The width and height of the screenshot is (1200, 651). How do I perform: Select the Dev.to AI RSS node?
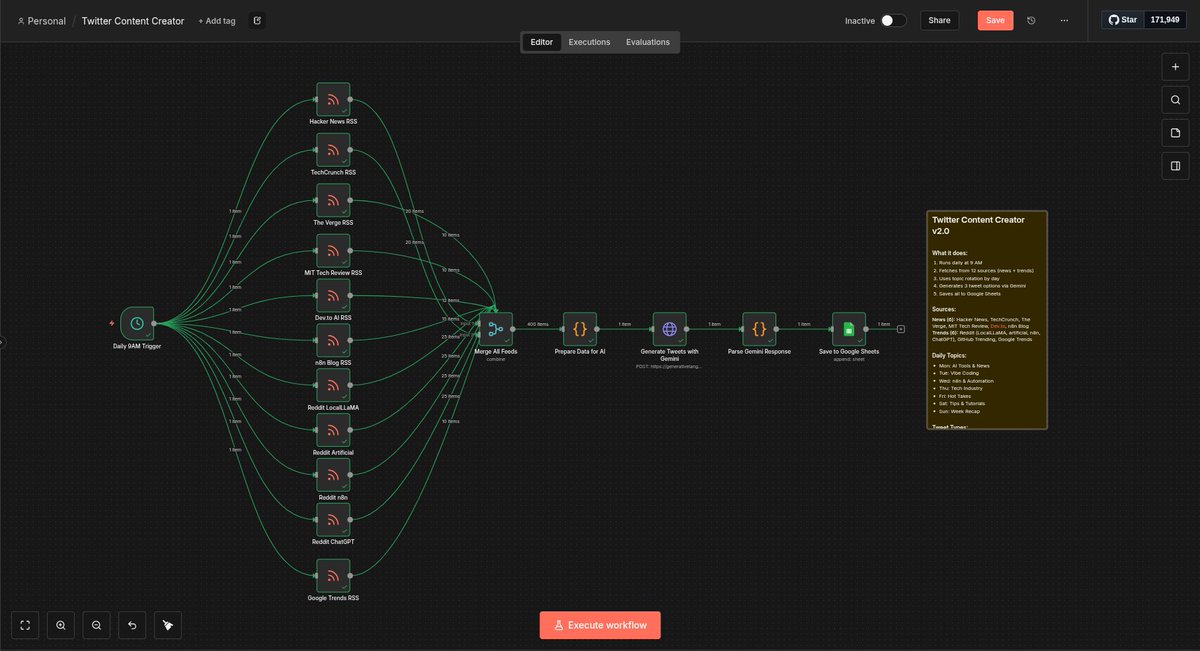[333, 295]
